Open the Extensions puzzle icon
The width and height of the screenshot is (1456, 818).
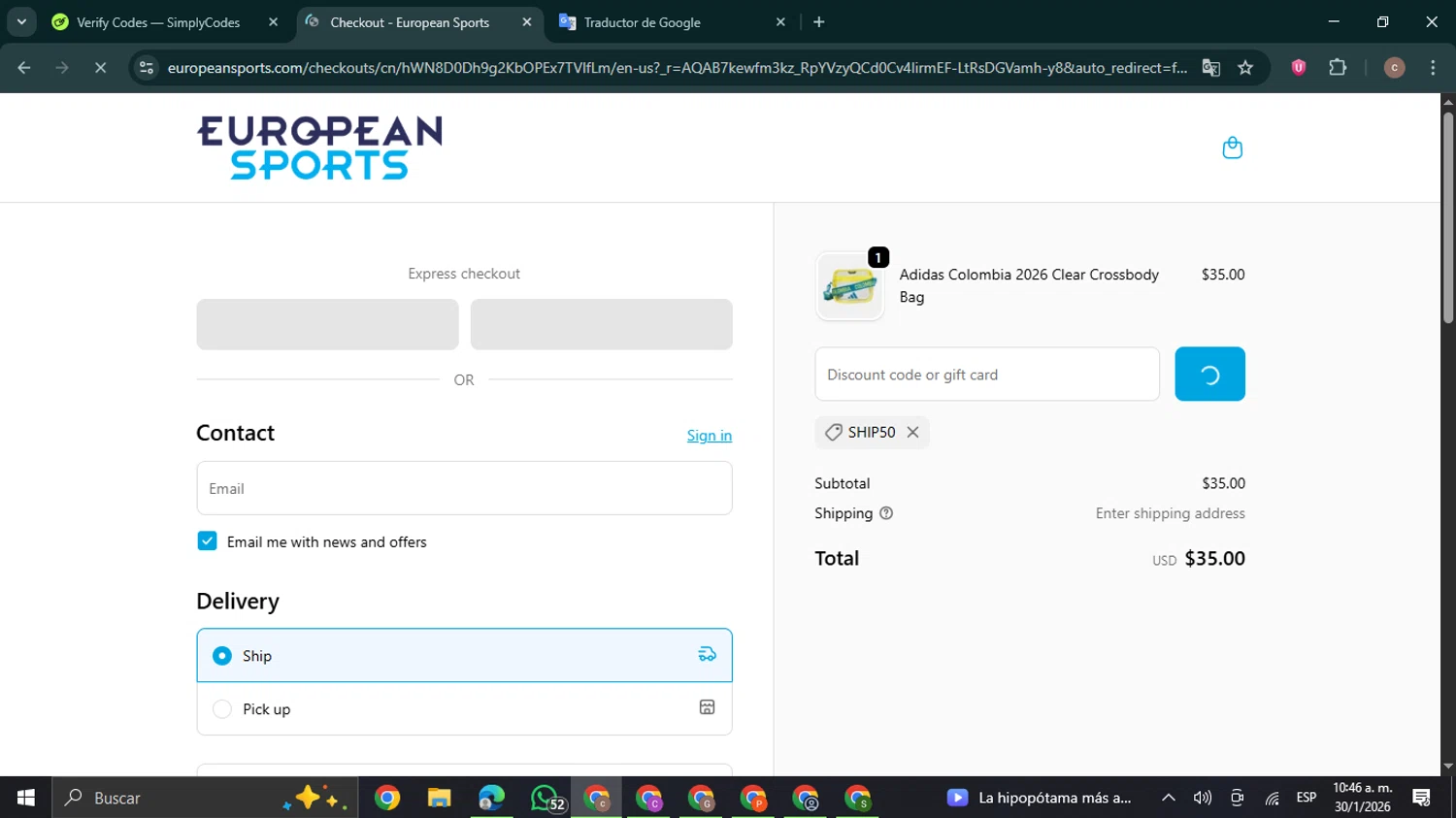point(1338,68)
